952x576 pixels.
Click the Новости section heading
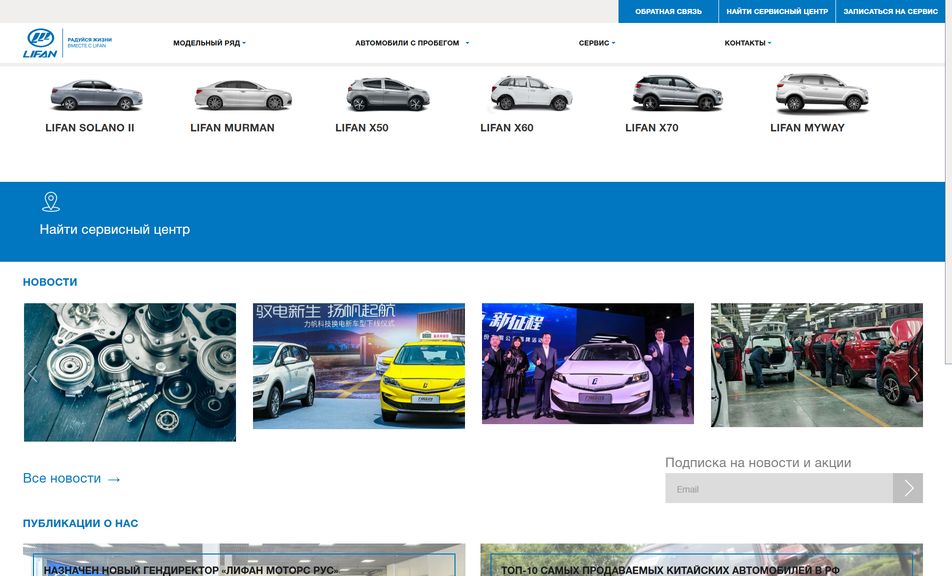(50, 282)
